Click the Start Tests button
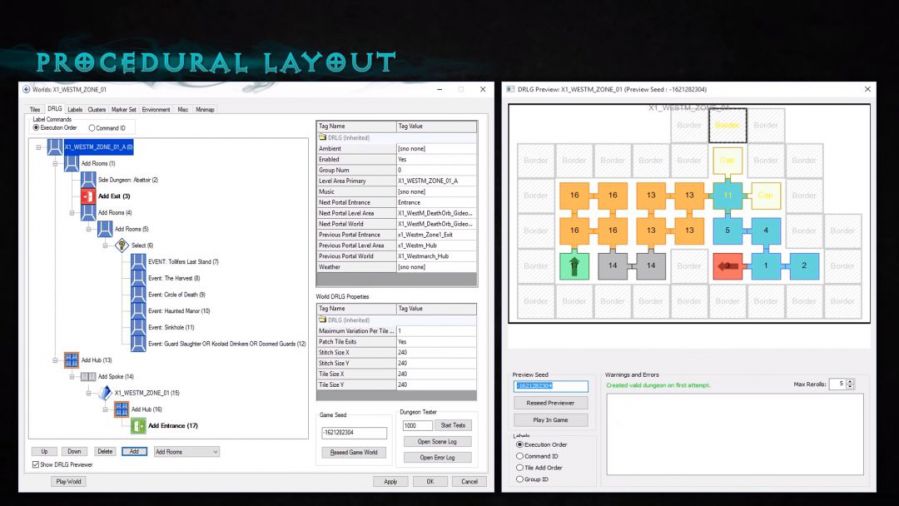The width and height of the screenshot is (899, 506). (x=453, y=425)
